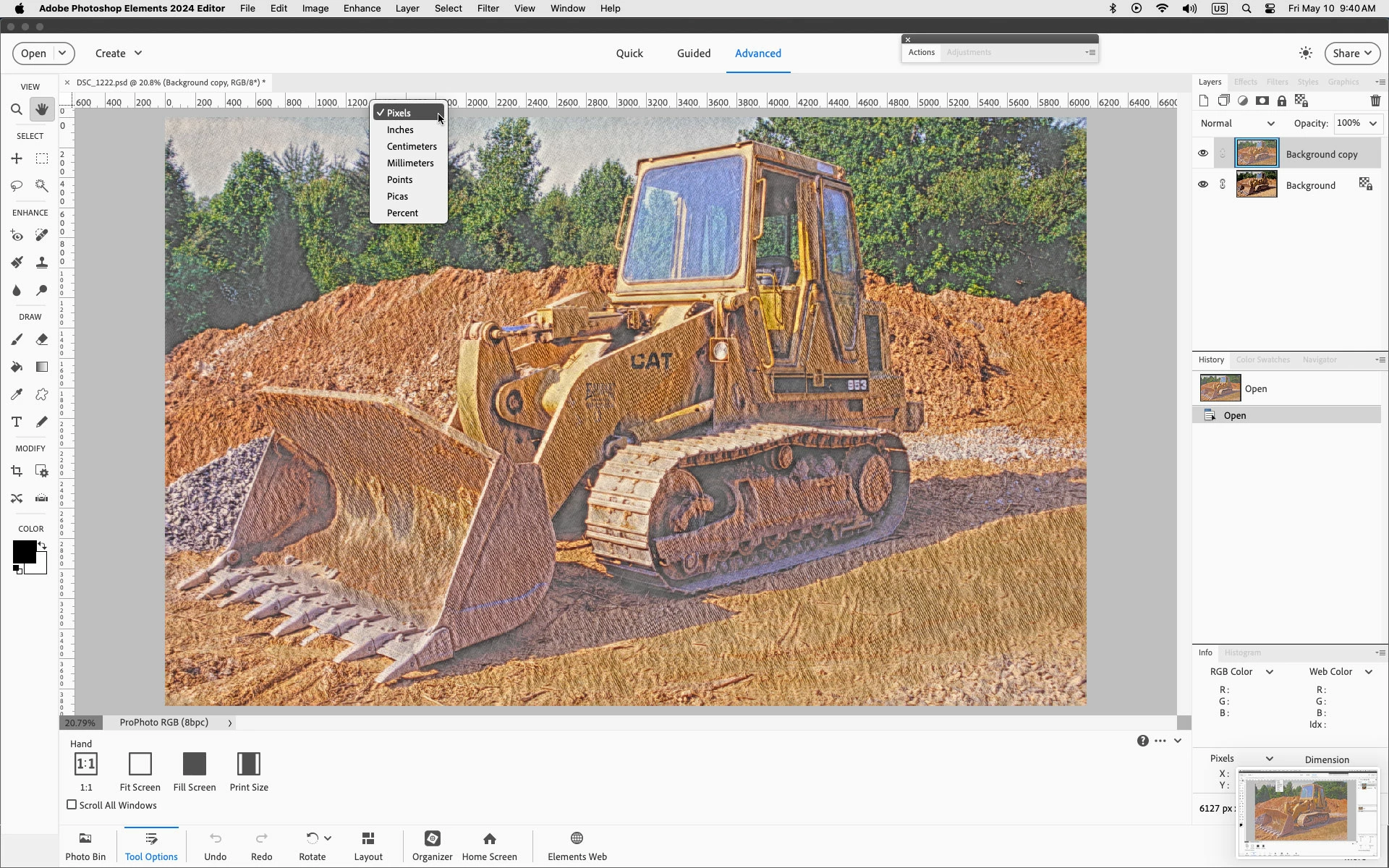
Task: Click the delete layer trash icon
Action: click(1375, 101)
